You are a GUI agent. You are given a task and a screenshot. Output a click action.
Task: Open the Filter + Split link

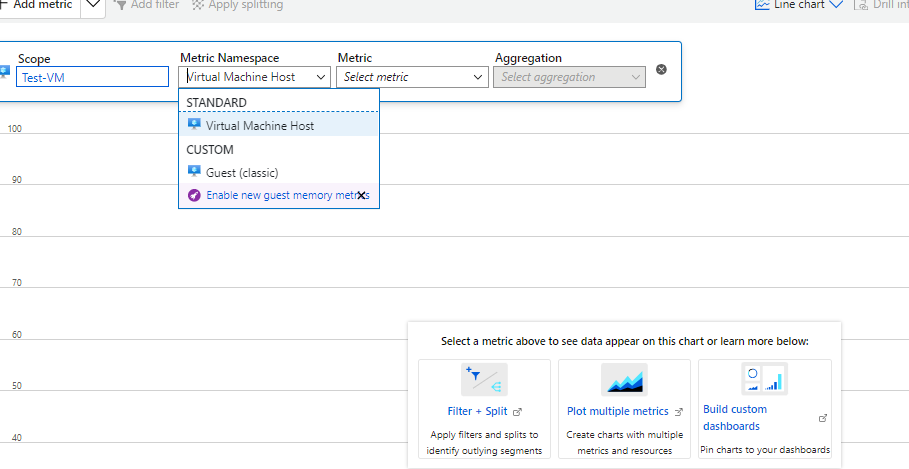[477, 411]
